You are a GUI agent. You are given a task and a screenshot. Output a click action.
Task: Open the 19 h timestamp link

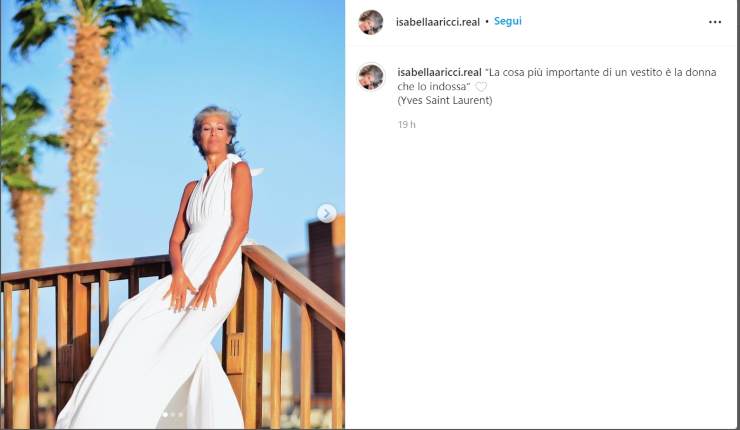point(406,125)
